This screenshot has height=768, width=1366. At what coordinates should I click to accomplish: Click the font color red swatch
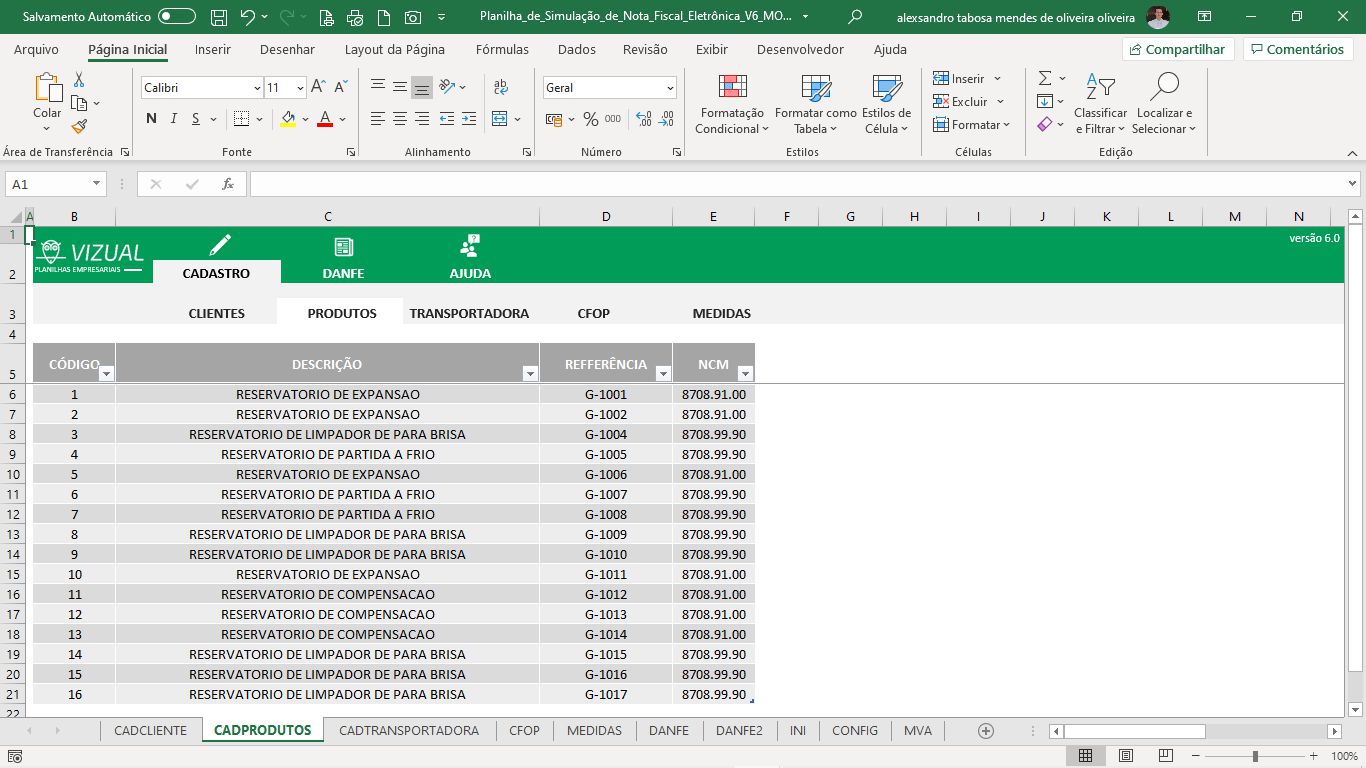[324, 119]
